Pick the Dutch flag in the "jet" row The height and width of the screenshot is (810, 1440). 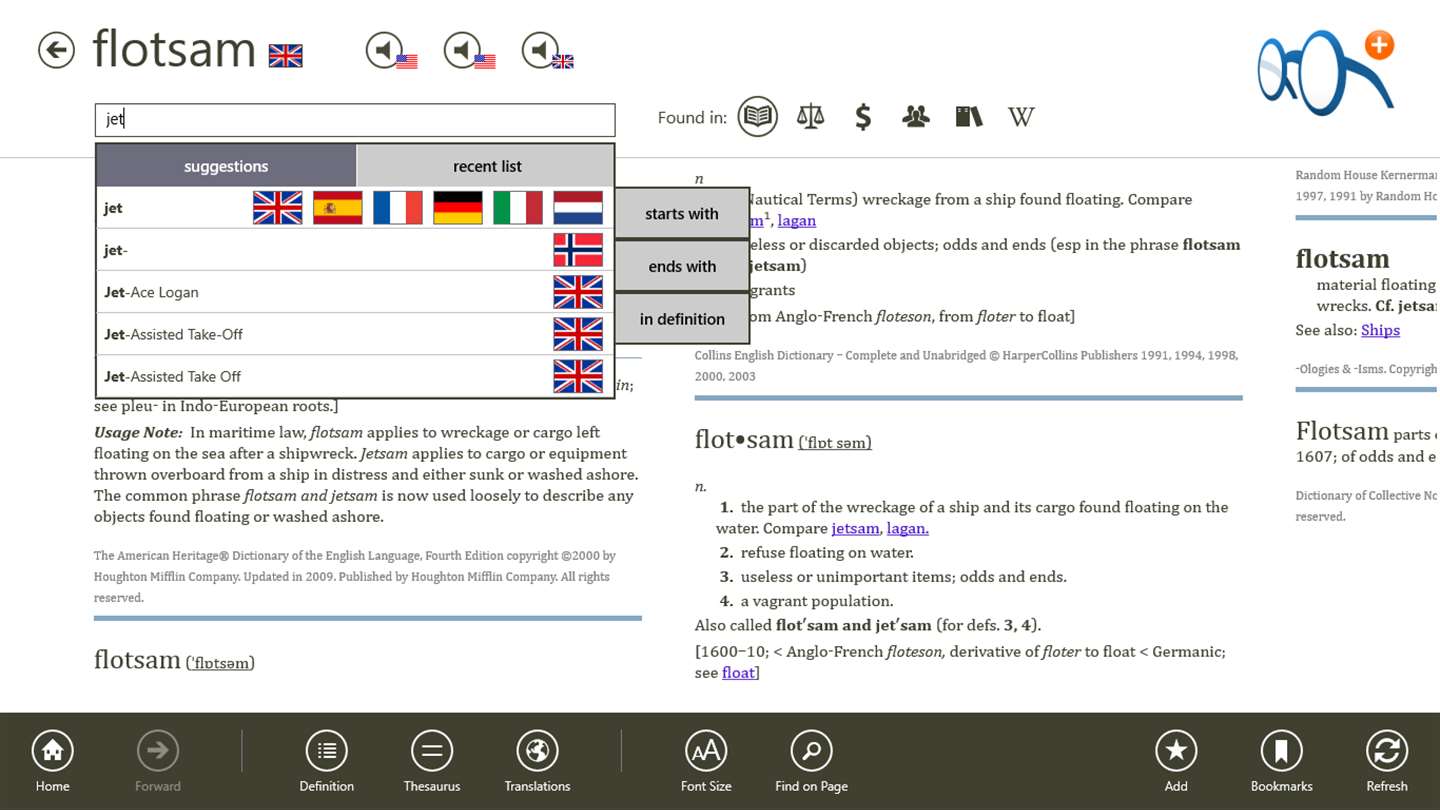point(578,208)
